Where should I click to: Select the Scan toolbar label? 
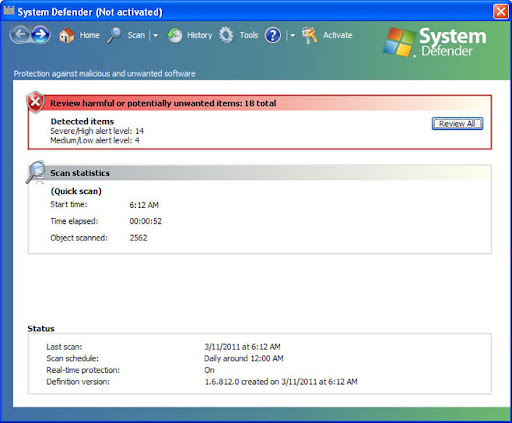[136, 35]
